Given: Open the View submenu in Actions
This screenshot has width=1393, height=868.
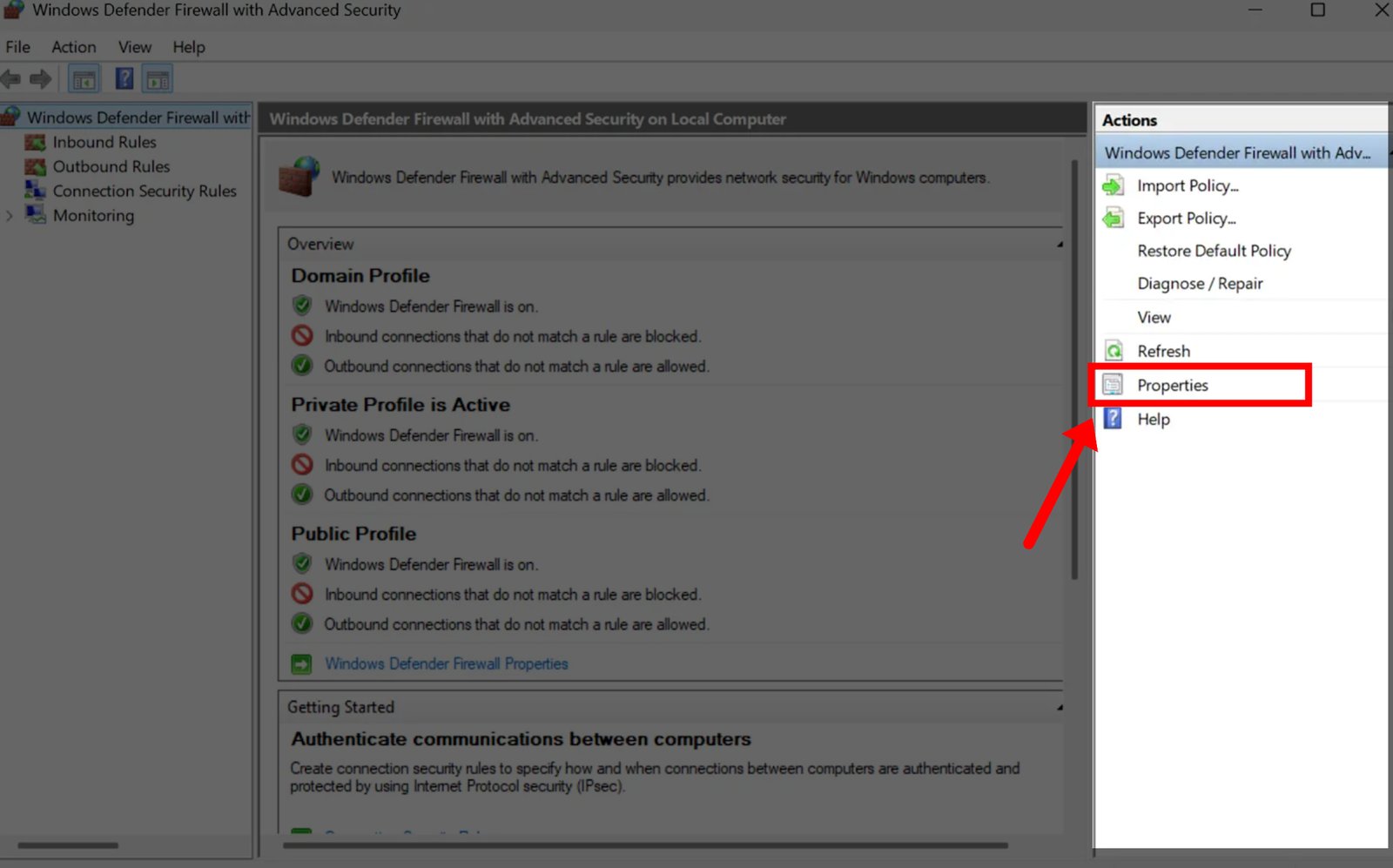Looking at the screenshot, I should [x=1154, y=317].
